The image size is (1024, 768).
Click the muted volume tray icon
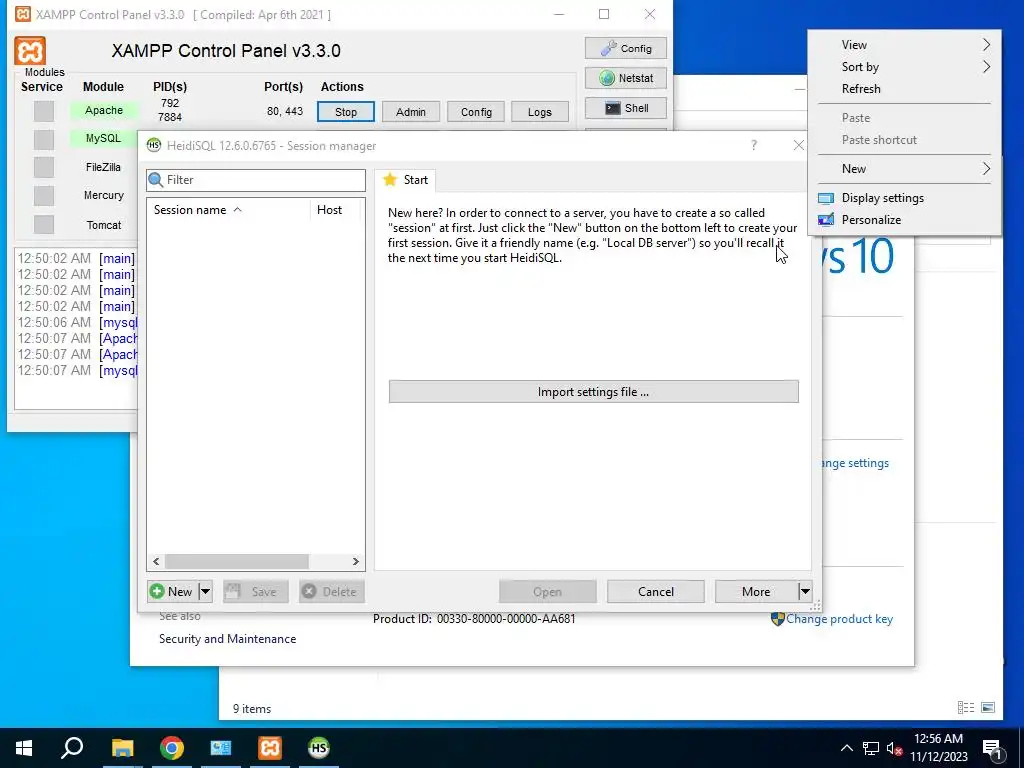pos(894,748)
